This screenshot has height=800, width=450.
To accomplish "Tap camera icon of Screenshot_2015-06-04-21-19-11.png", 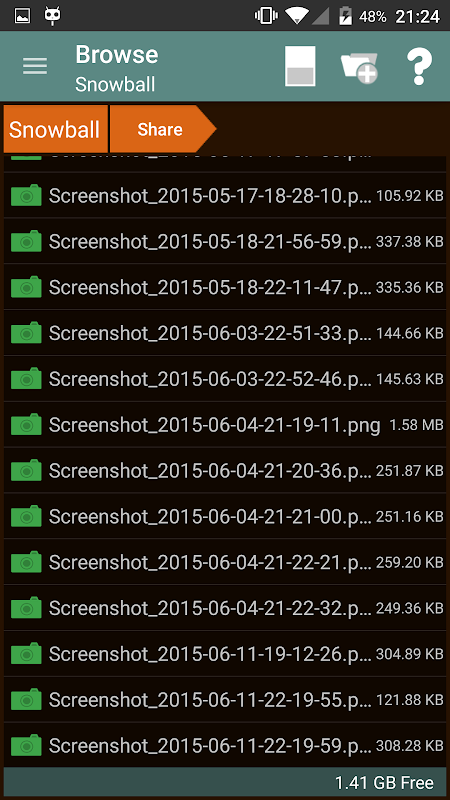I will [26, 424].
